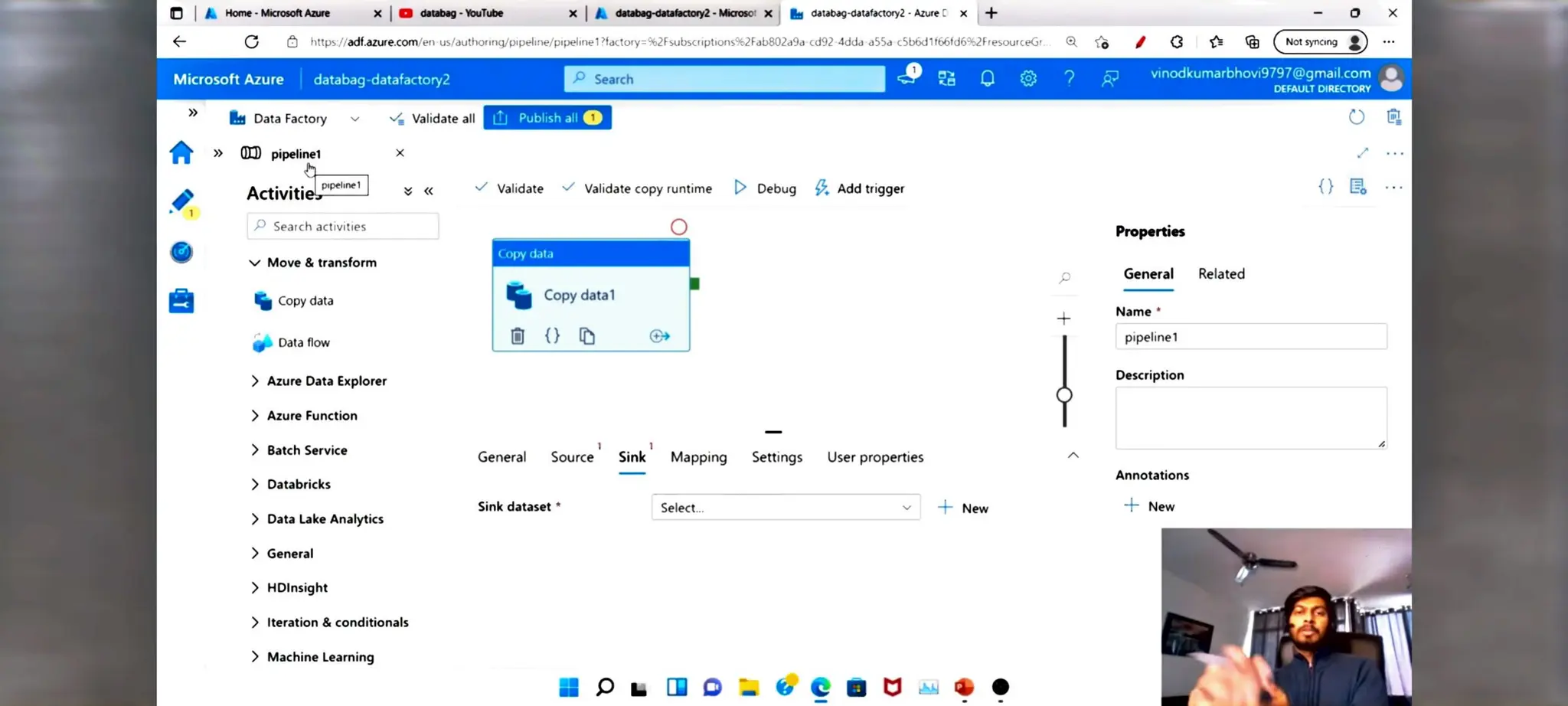Image resolution: width=1568 pixels, height=706 pixels.
Task: Expand the Machine Learning group
Action: tap(312, 656)
